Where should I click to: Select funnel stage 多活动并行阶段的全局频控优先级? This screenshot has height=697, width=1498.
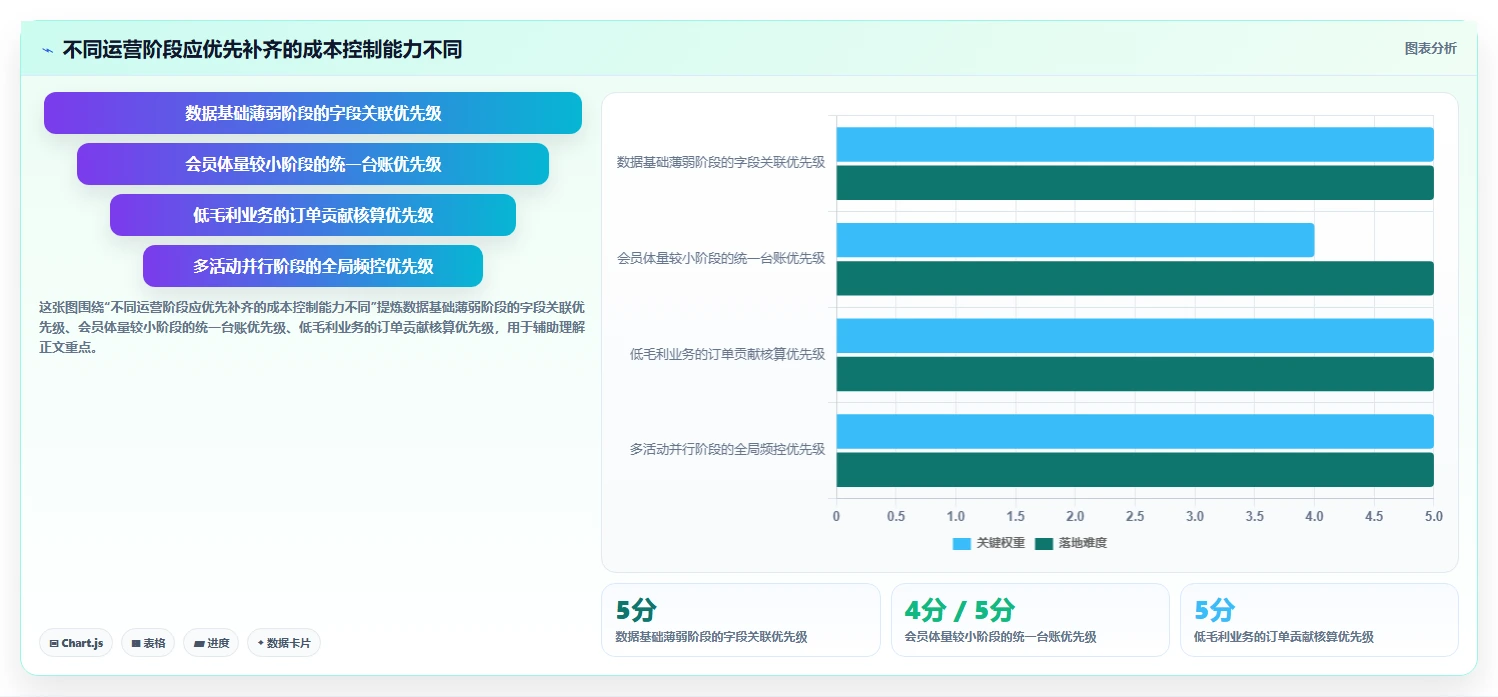[313, 266]
